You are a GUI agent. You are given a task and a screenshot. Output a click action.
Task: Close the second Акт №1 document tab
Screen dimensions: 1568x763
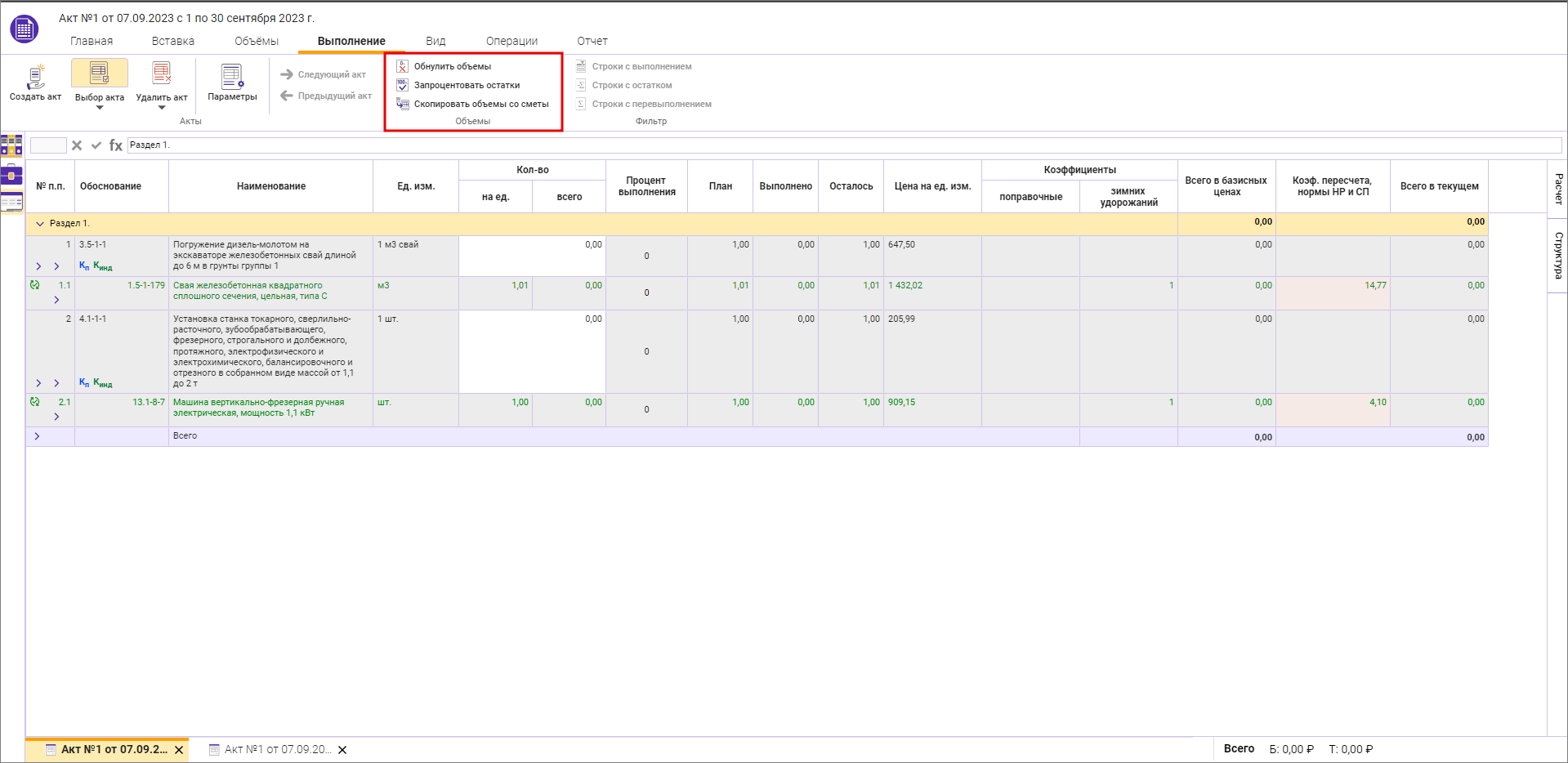342,750
